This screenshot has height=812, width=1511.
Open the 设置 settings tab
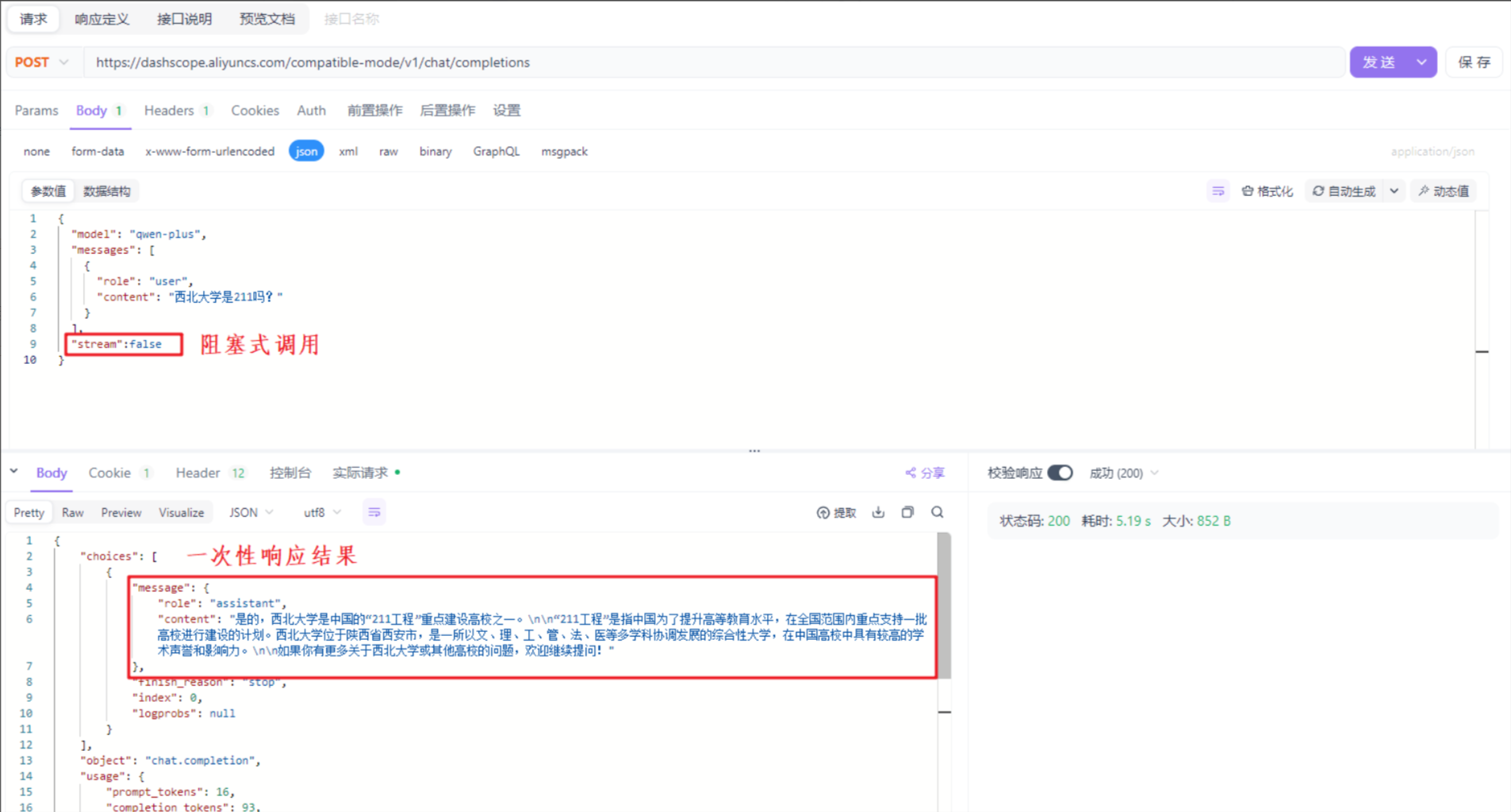(506, 110)
